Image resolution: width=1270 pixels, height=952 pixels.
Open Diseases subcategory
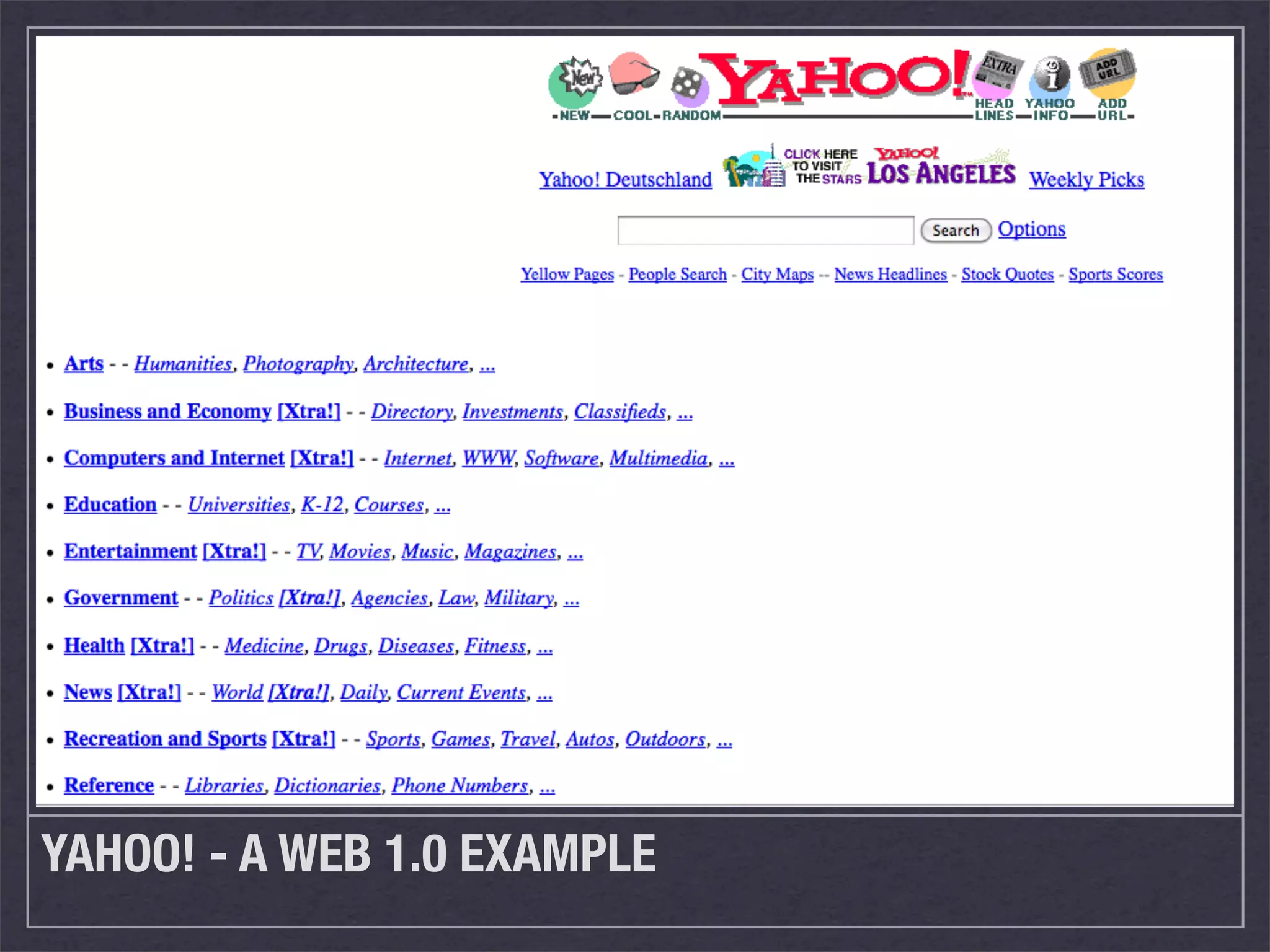pyautogui.click(x=416, y=646)
